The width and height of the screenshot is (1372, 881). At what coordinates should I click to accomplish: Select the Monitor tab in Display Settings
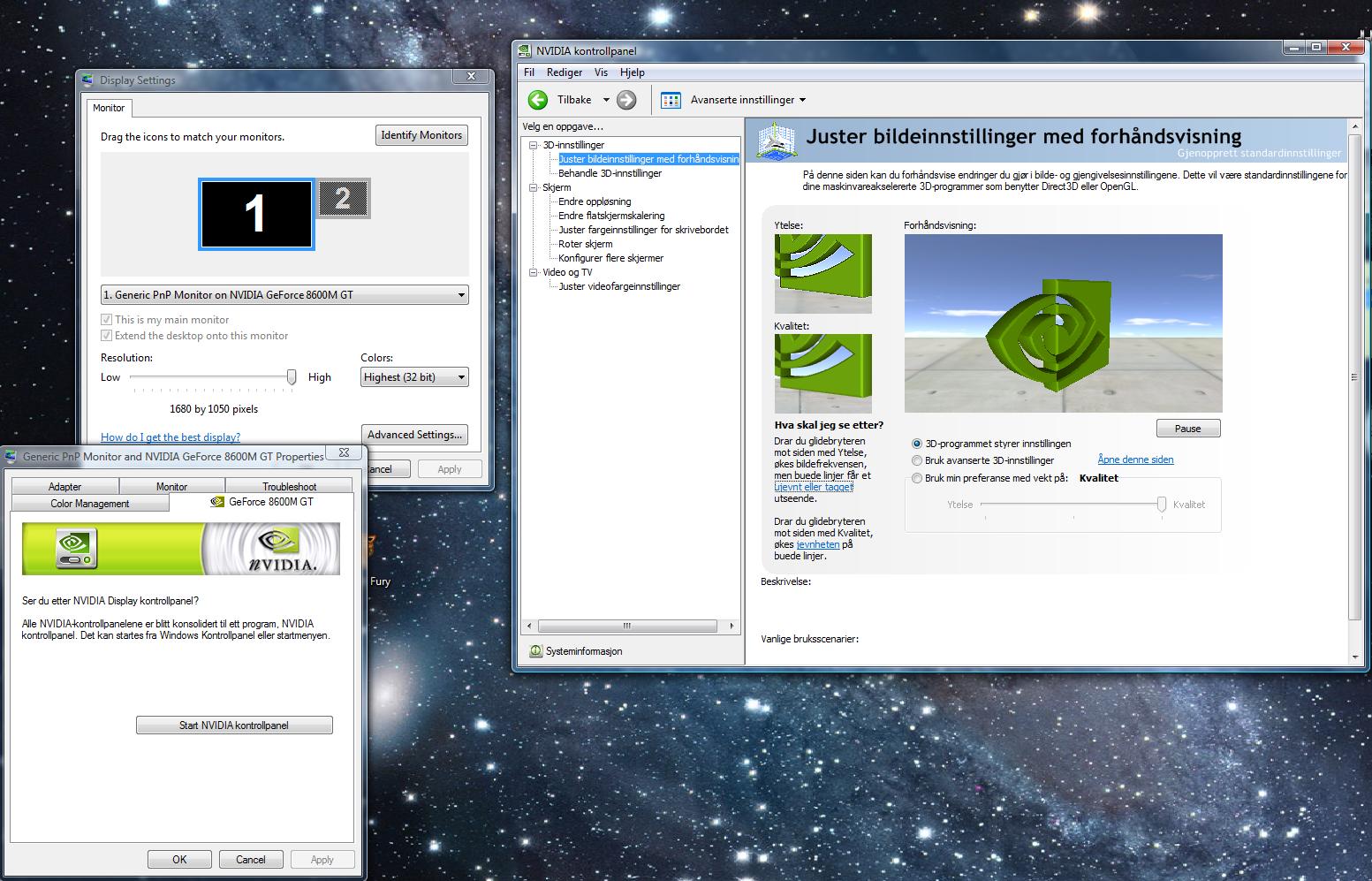[109, 108]
